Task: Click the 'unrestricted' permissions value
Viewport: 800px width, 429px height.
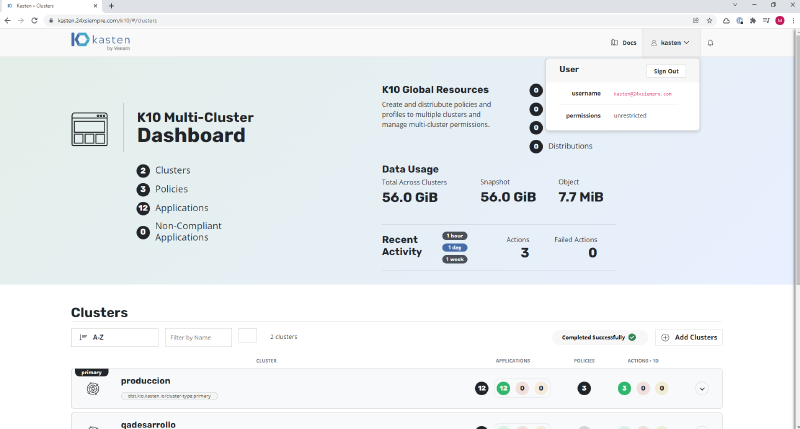Action: pos(630,116)
